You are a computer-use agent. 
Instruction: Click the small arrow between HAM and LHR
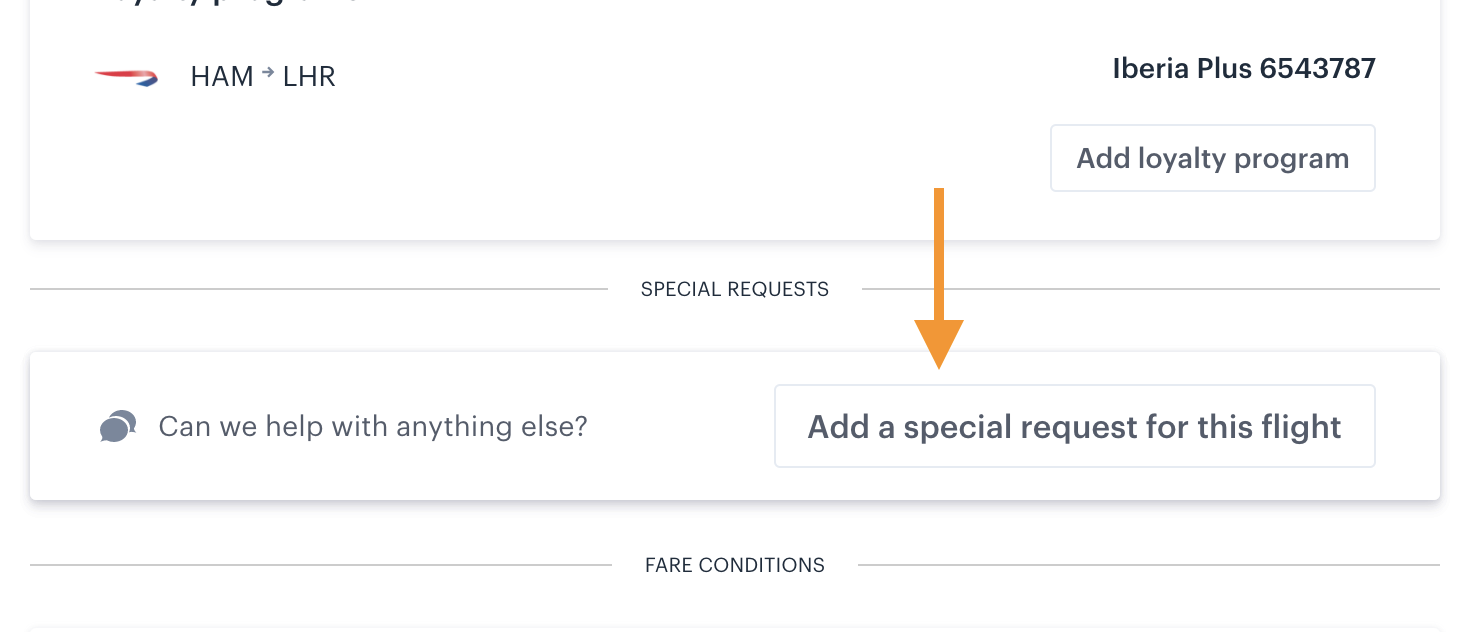pos(268,73)
